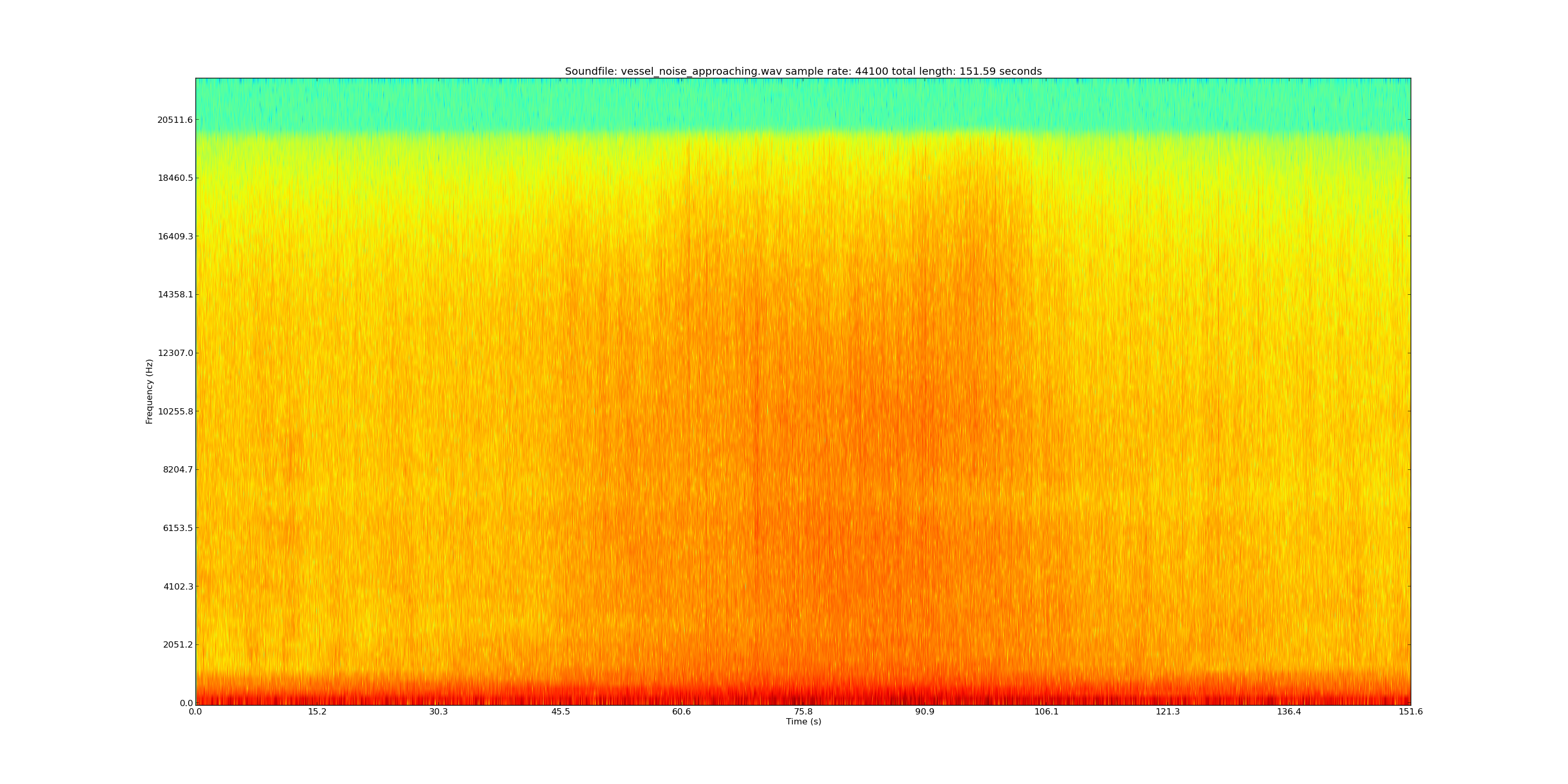Screen dimensions: 1568x784
Task: Select the 60.6 time tick label
Action: pos(681,712)
